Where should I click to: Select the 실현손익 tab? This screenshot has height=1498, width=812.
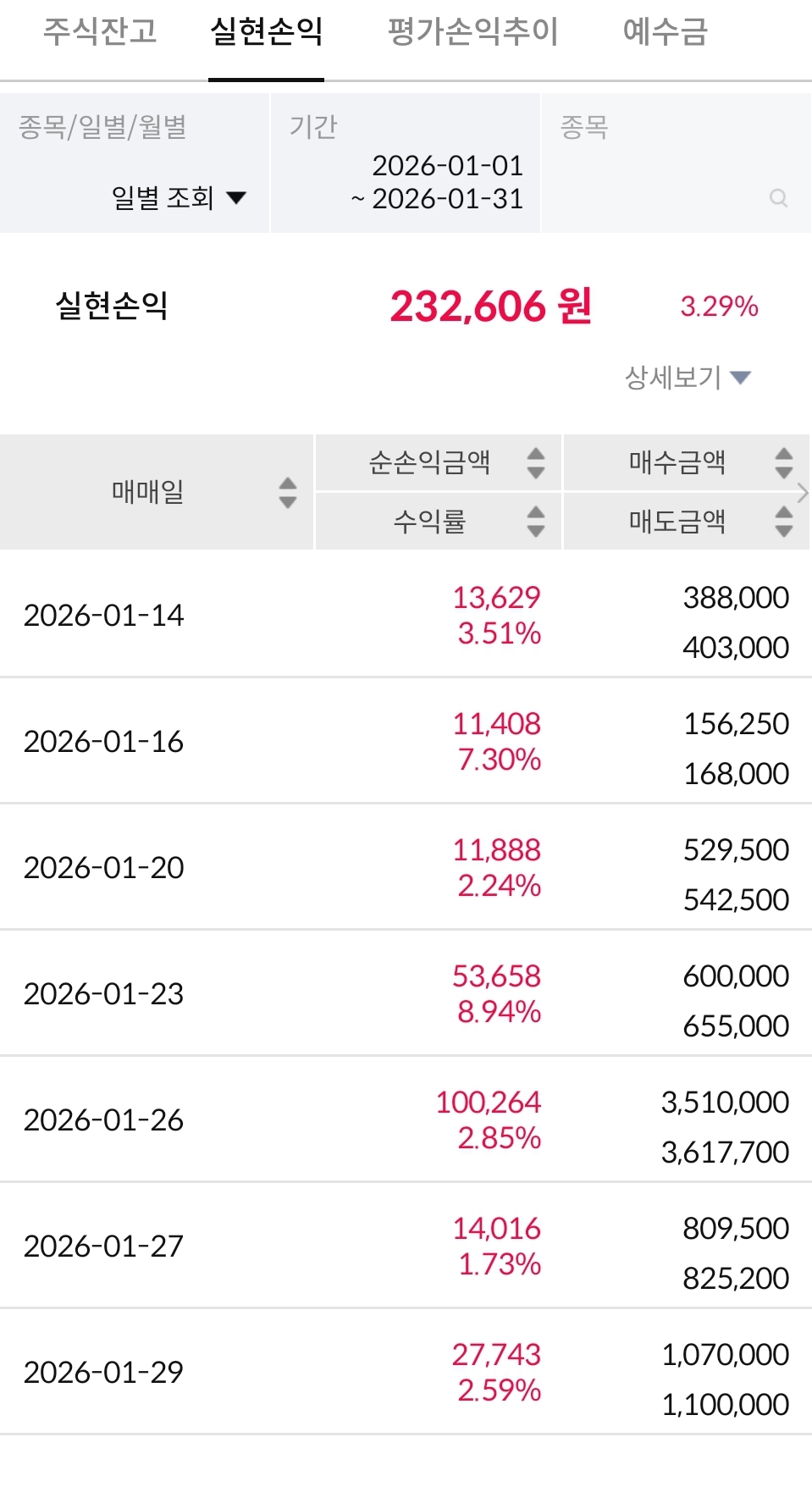(266, 32)
